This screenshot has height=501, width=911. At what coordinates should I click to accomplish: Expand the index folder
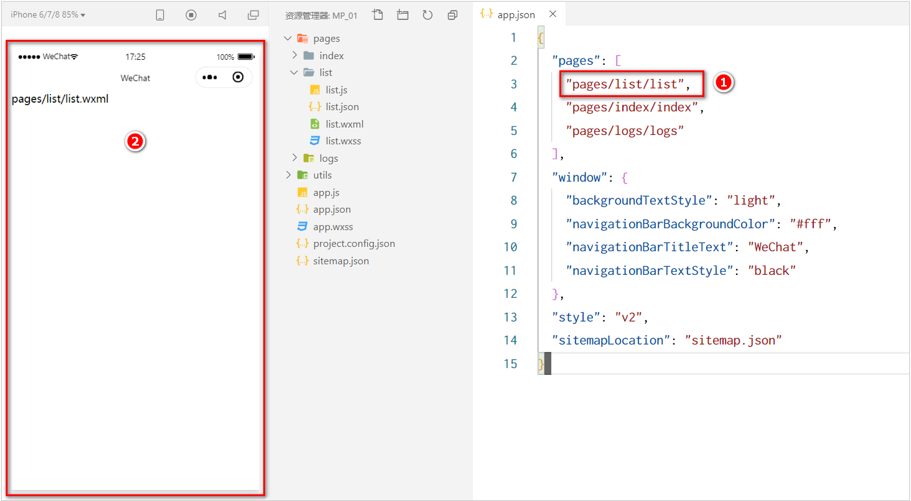pyautogui.click(x=295, y=55)
